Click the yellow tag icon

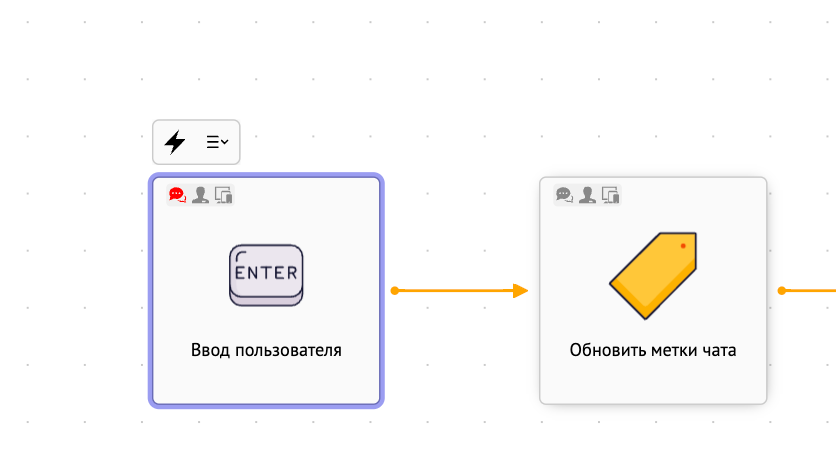tap(653, 276)
